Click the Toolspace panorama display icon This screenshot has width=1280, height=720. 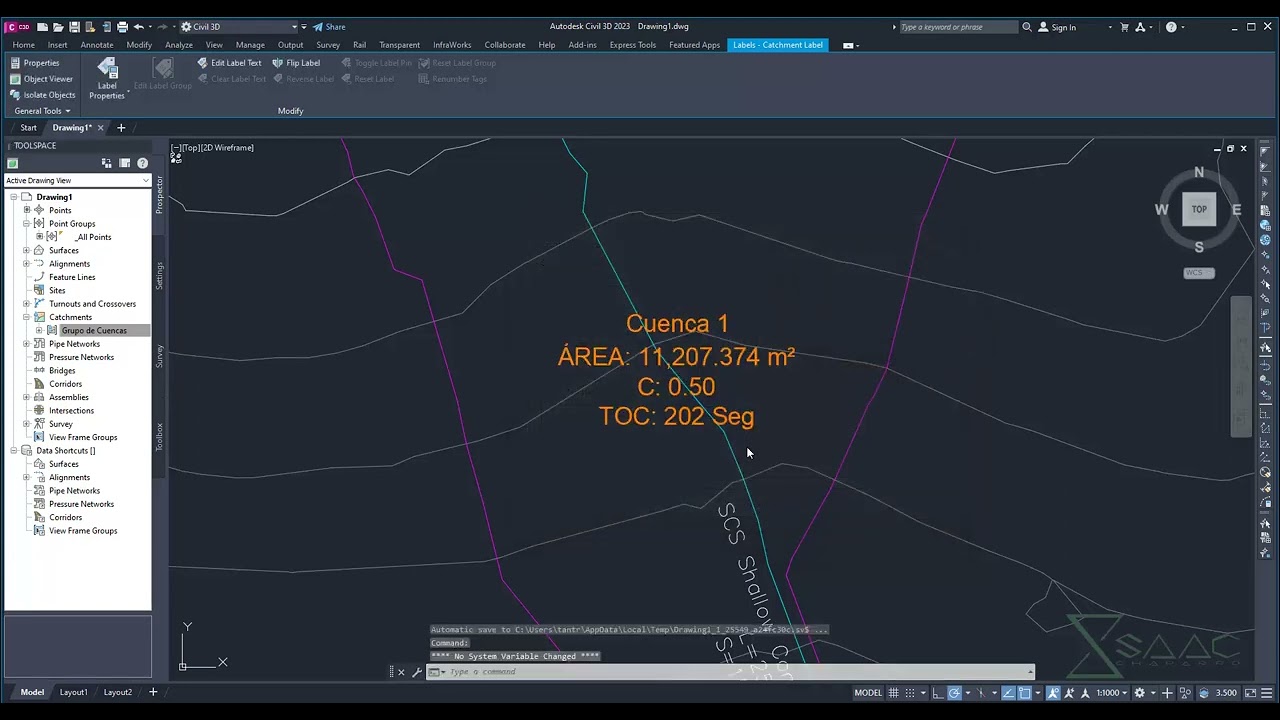tap(124, 163)
